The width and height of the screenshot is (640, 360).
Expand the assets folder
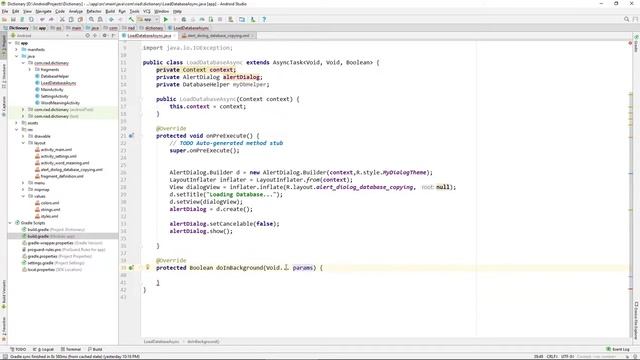click(16, 123)
